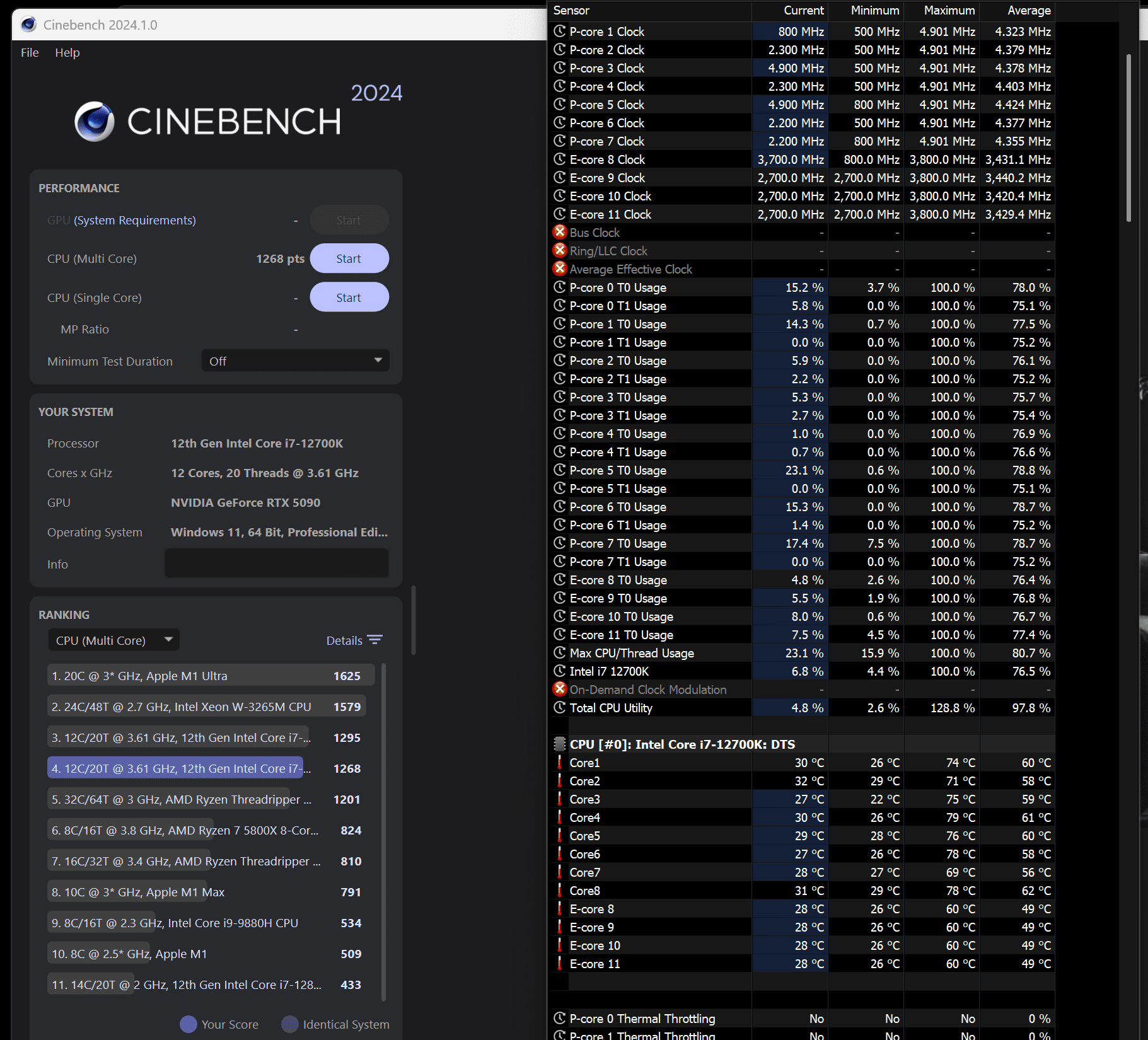Open the Help menu
This screenshot has height=1040, width=1148.
tap(67, 52)
